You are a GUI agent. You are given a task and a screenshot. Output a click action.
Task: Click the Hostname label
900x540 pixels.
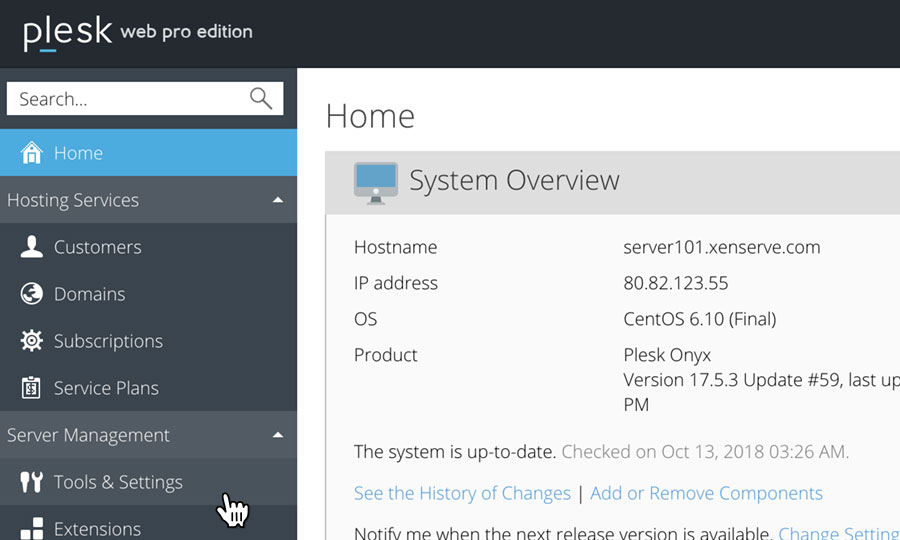pos(395,247)
